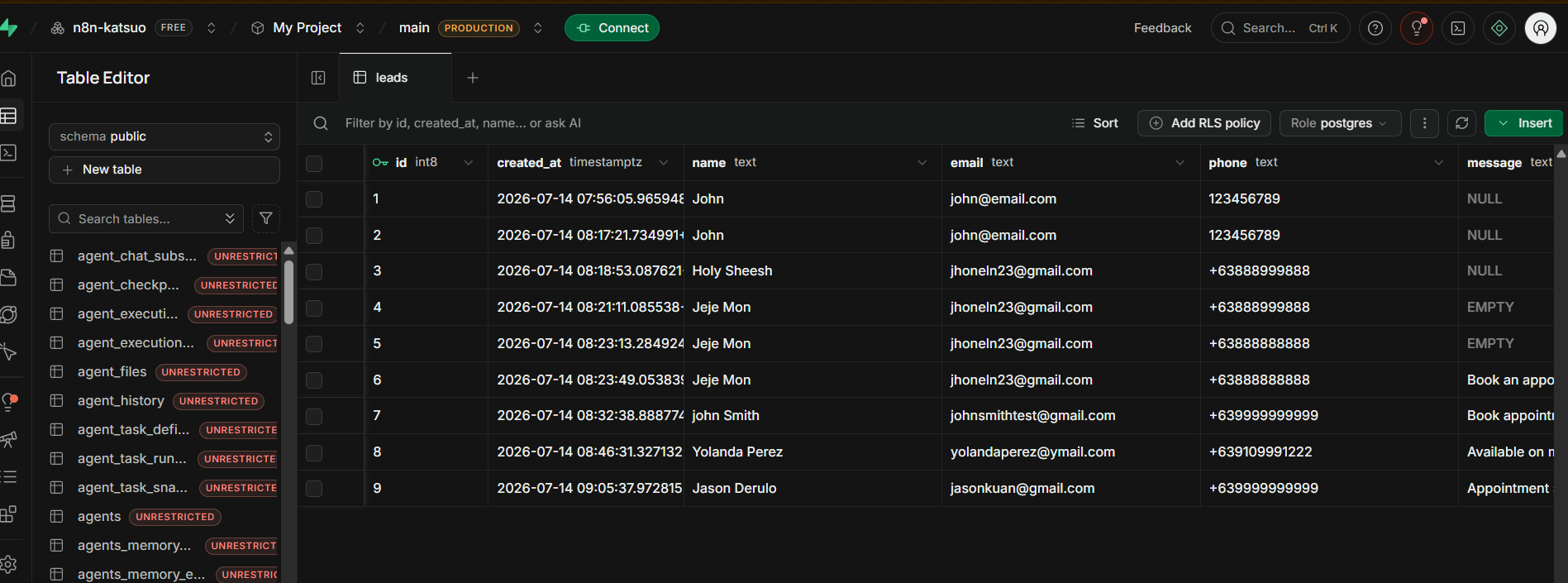Click the green Connect button
This screenshot has width=1568, height=583.
612,28
